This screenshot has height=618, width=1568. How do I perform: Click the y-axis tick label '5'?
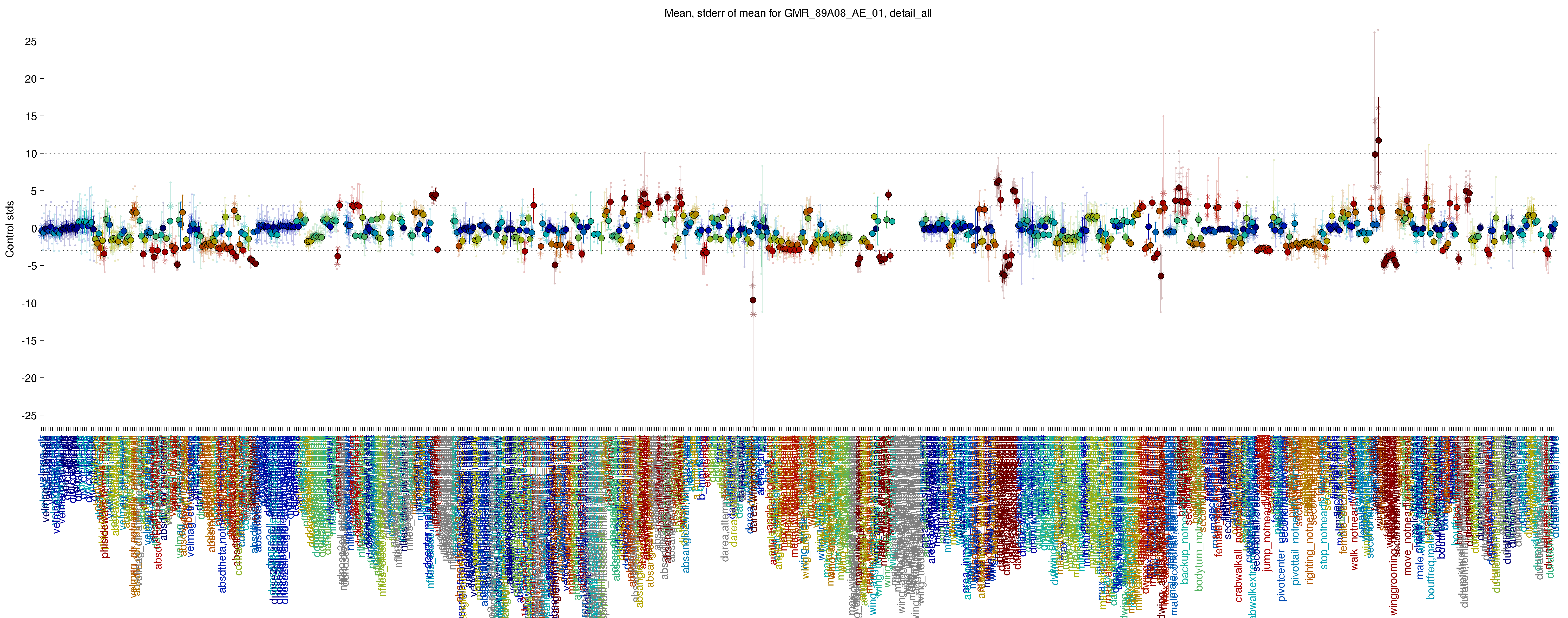34,191
